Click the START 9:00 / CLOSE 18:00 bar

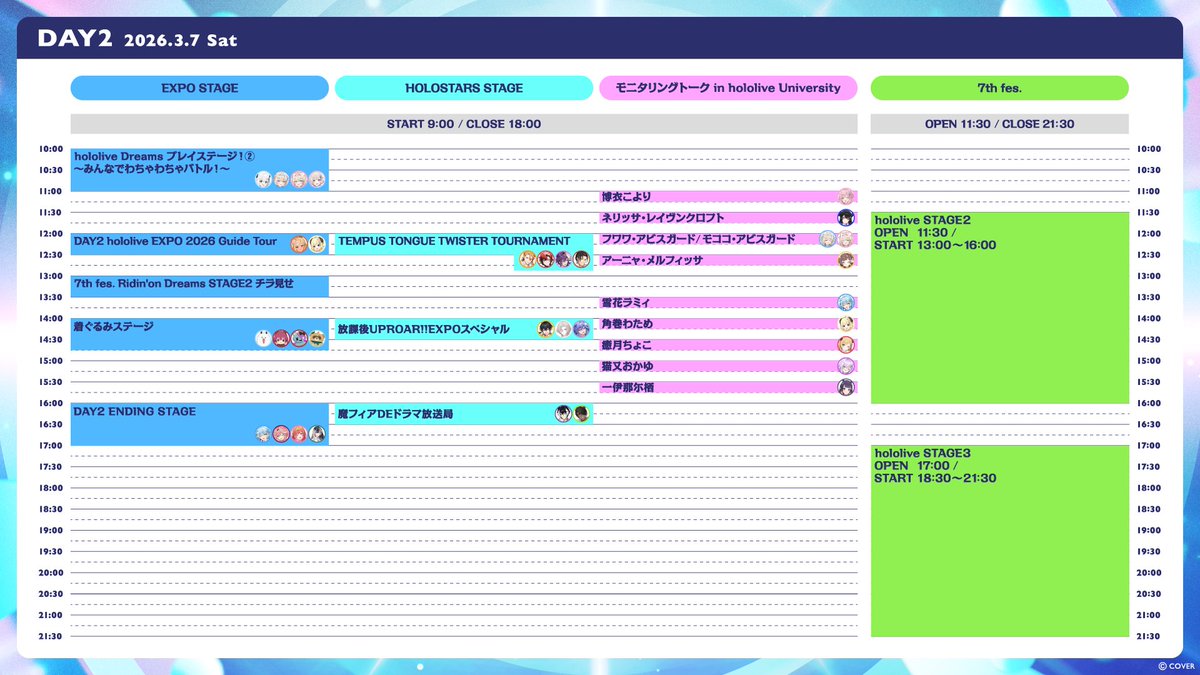tap(464, 124)
